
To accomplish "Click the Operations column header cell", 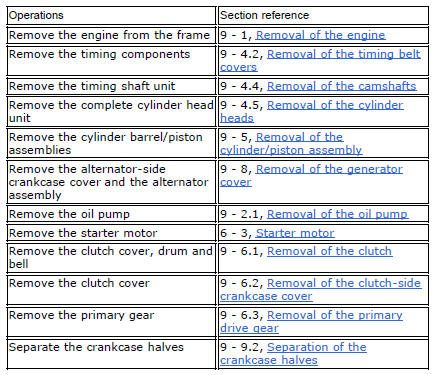I will click(x=111, y=16).
